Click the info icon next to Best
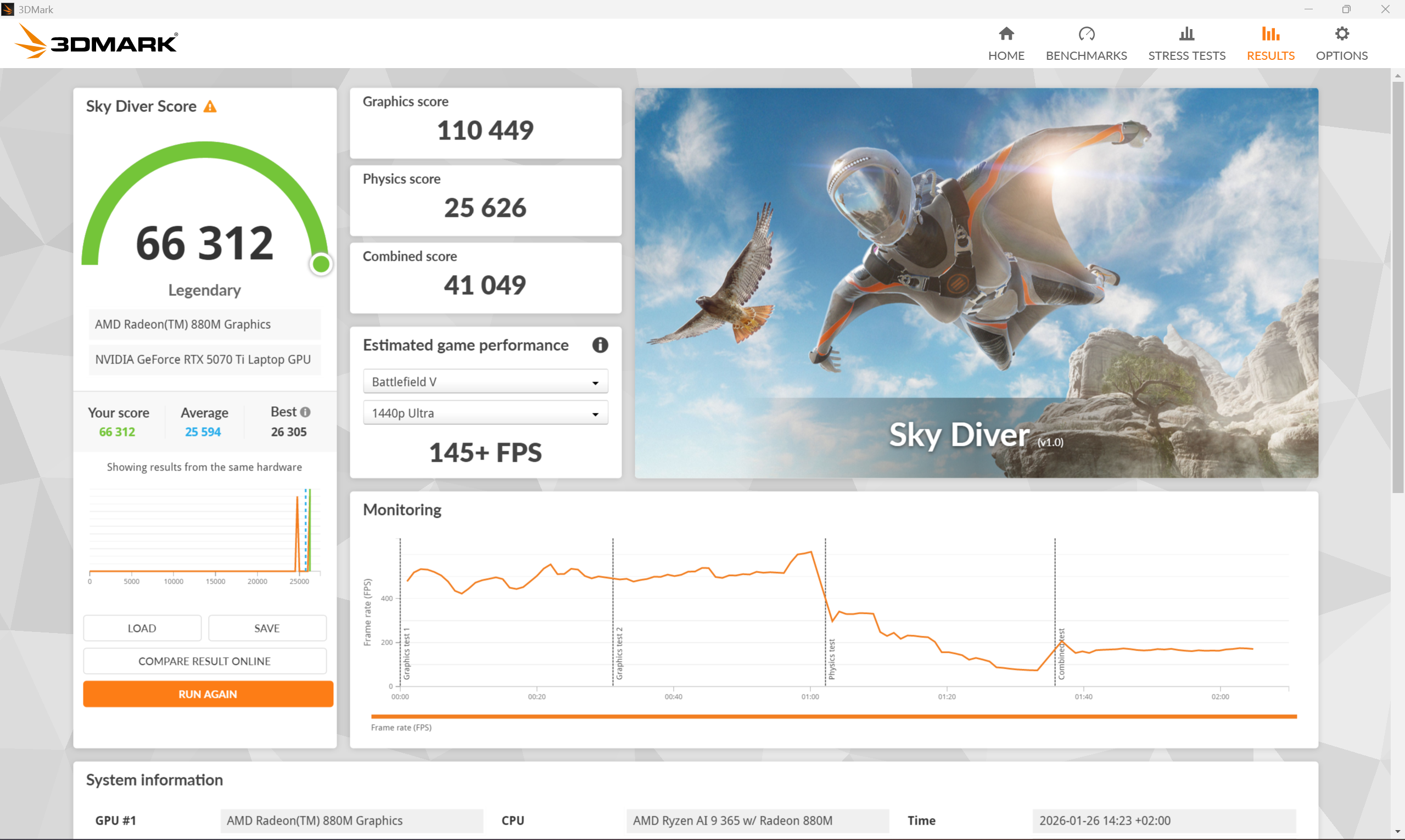The image size is (1405, 840). pyautogui.click(x=306, y=412)
